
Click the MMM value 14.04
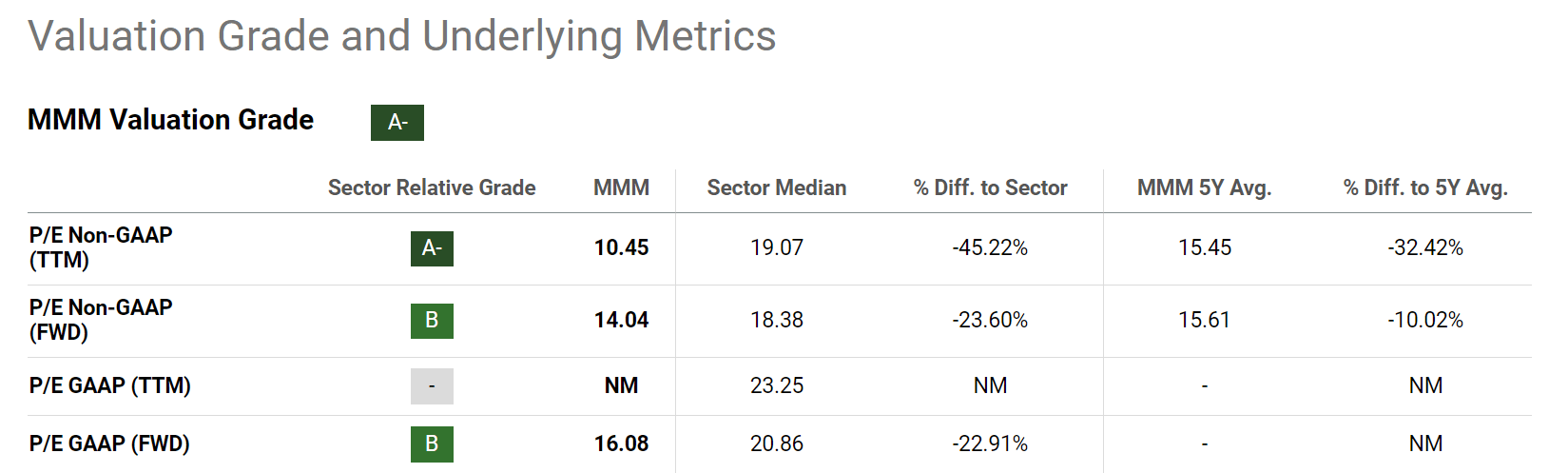tap(621, 321)
